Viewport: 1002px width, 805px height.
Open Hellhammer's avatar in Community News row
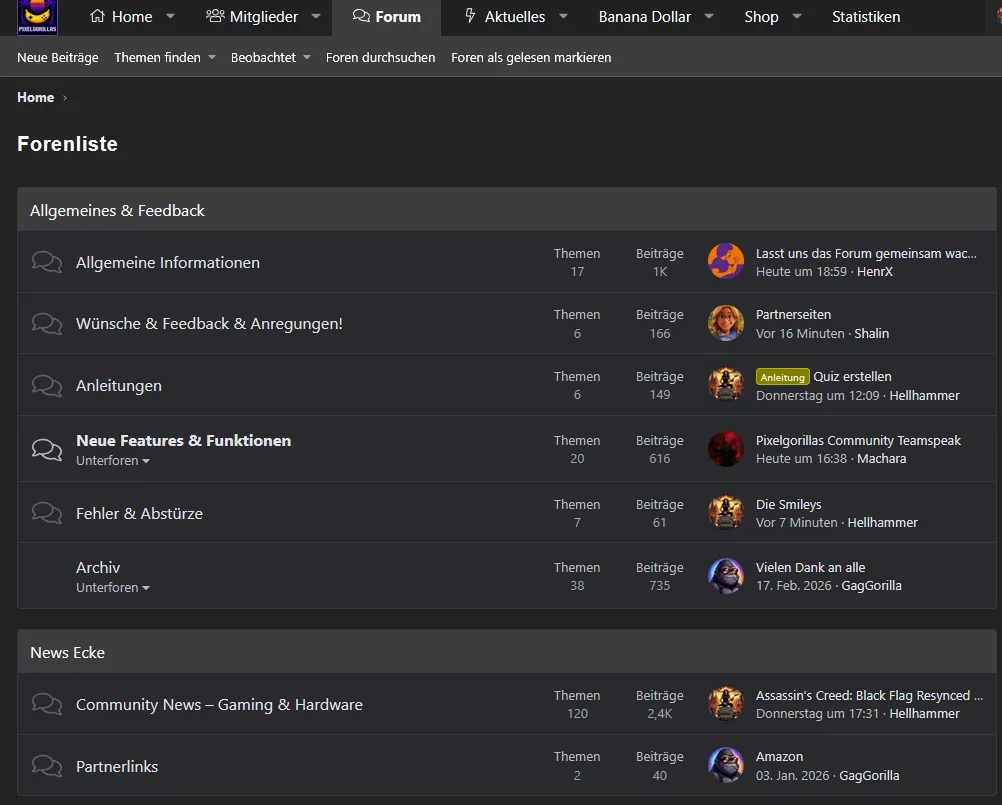click(726, 703)
